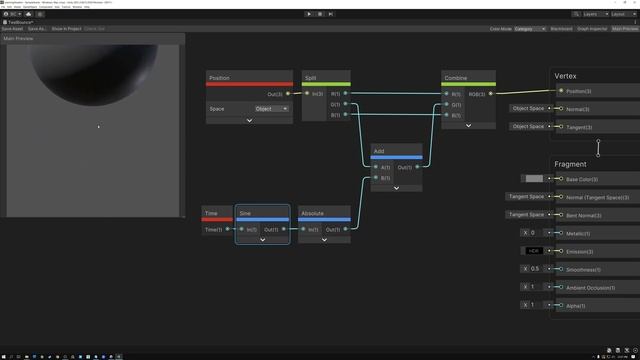Click the search icon near Layers
Viewport: 640px width, 360px height.
point(576,14)
